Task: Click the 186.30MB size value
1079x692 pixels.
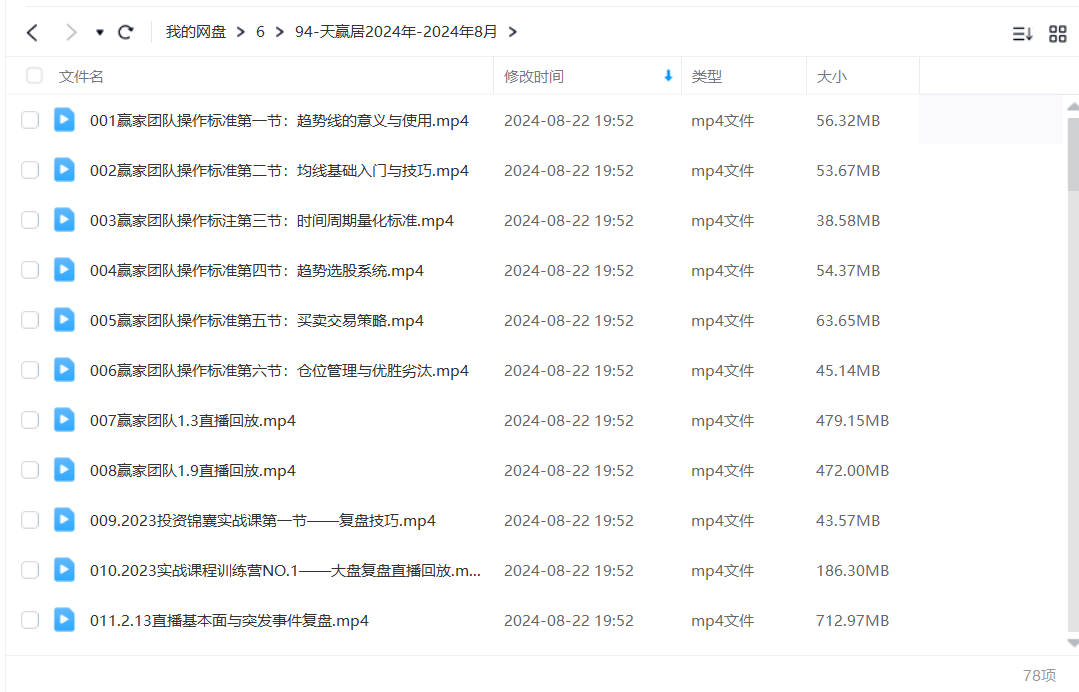Action: pos(853,570)
